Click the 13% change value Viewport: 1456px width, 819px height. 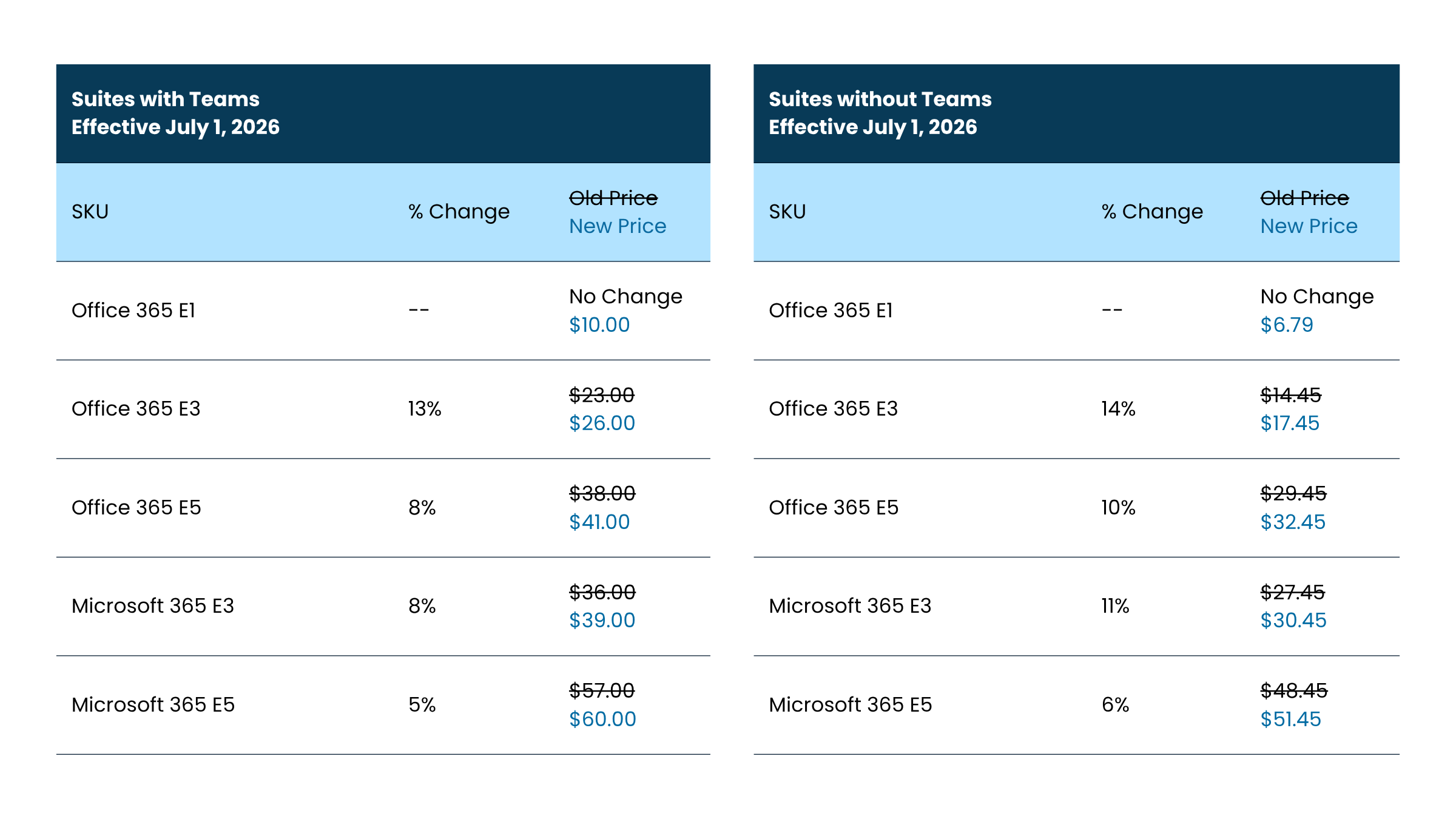(425, 409)
